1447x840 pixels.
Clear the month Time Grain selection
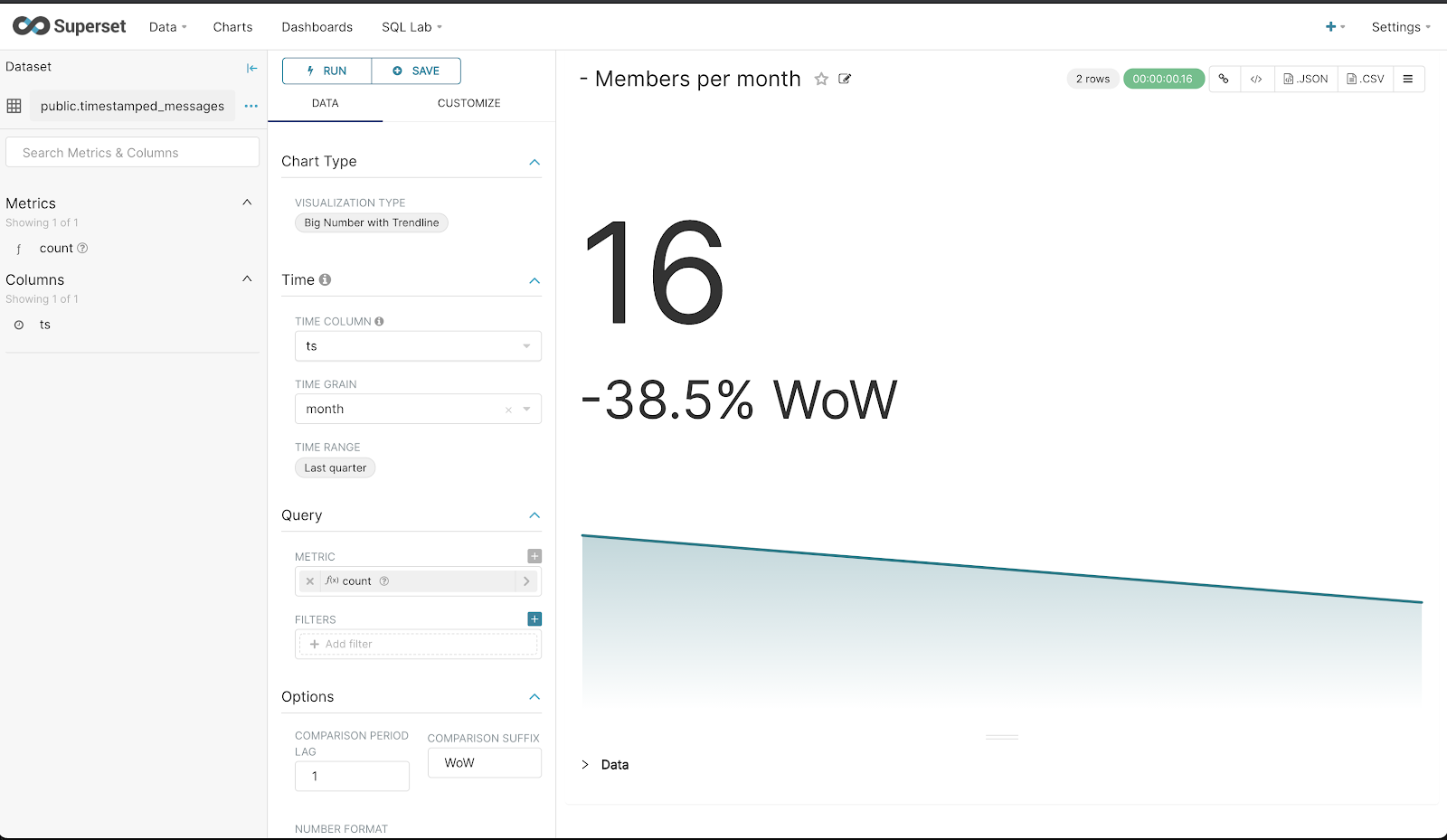tap(507, 409)
